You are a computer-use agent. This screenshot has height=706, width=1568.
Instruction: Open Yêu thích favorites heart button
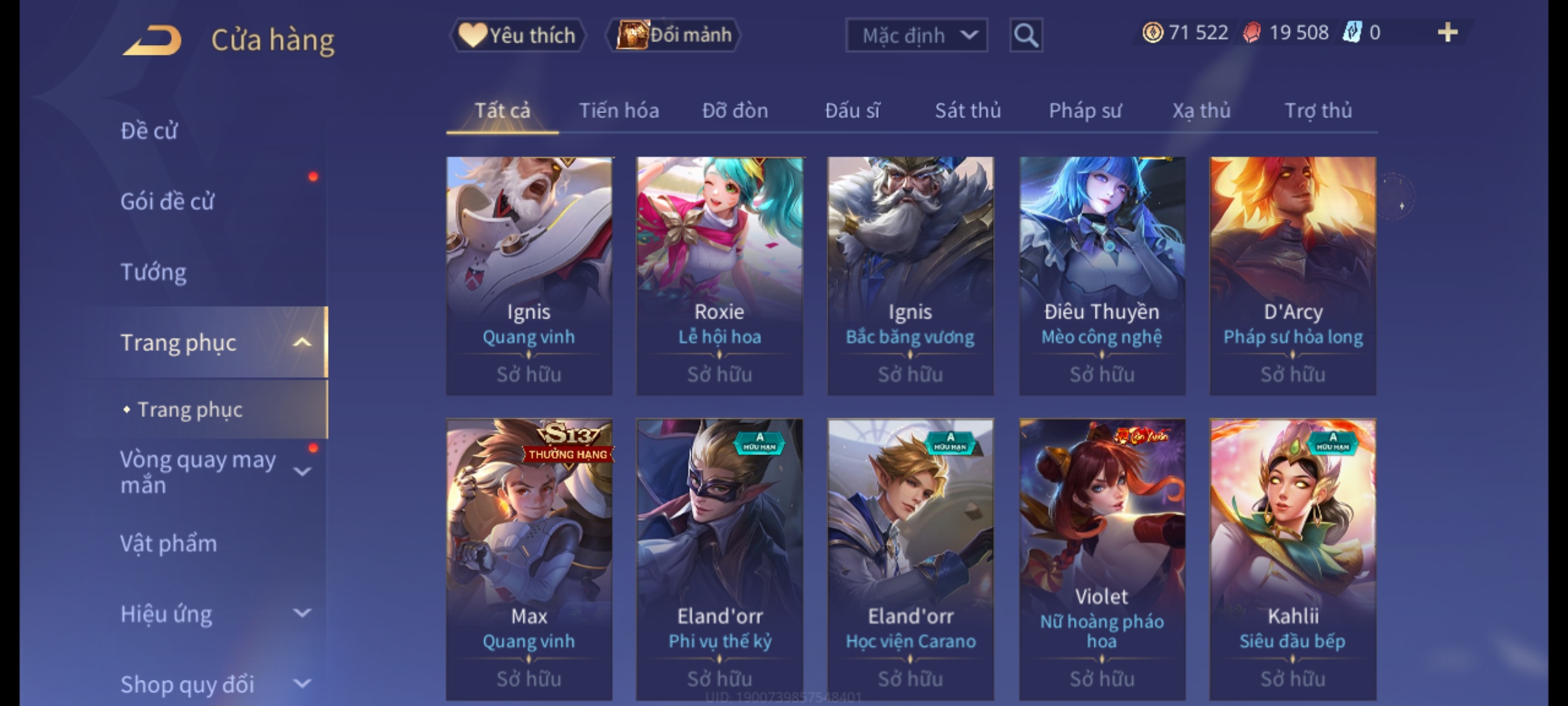point(517,35)
